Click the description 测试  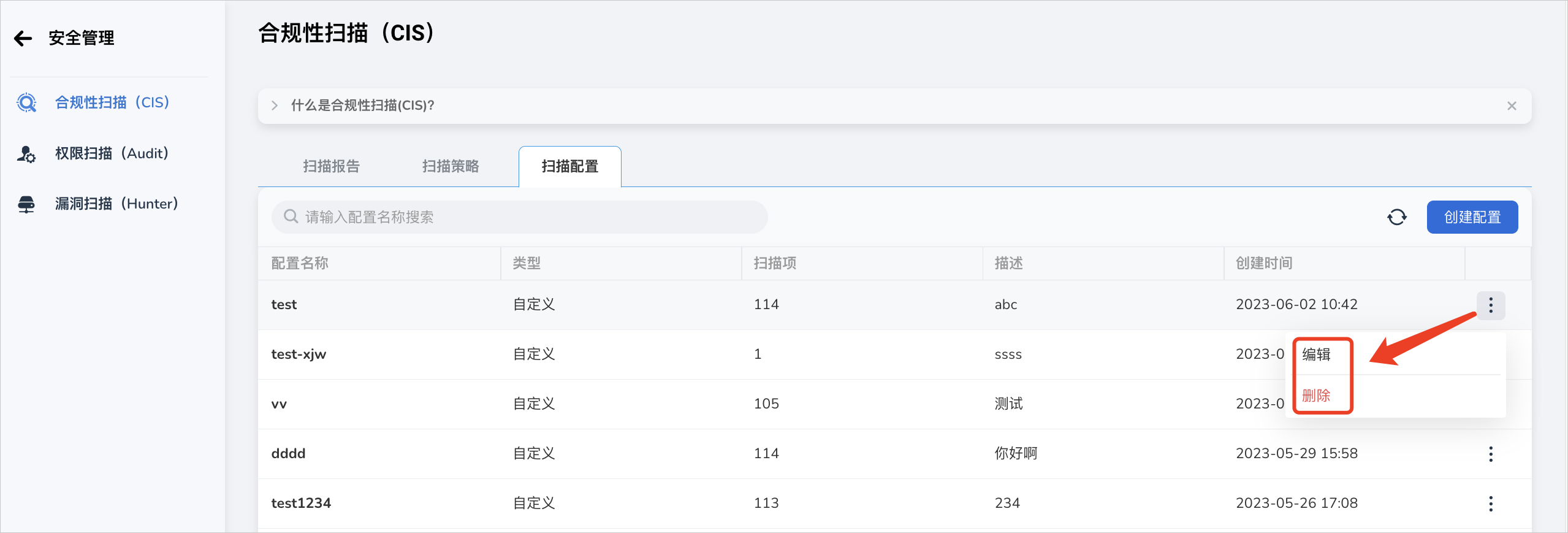(x=1008, y=404)
